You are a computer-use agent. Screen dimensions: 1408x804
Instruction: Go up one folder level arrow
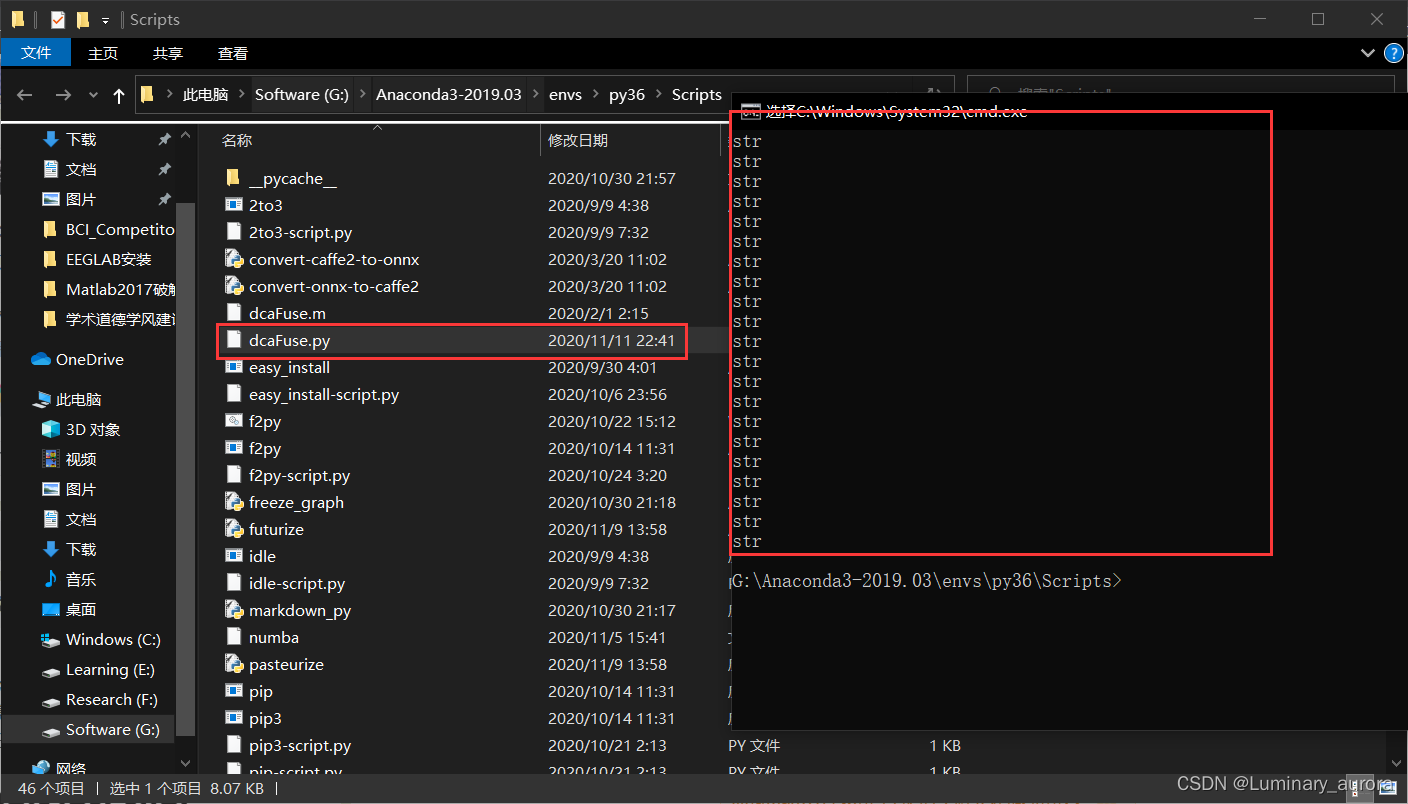coord(119,95)
